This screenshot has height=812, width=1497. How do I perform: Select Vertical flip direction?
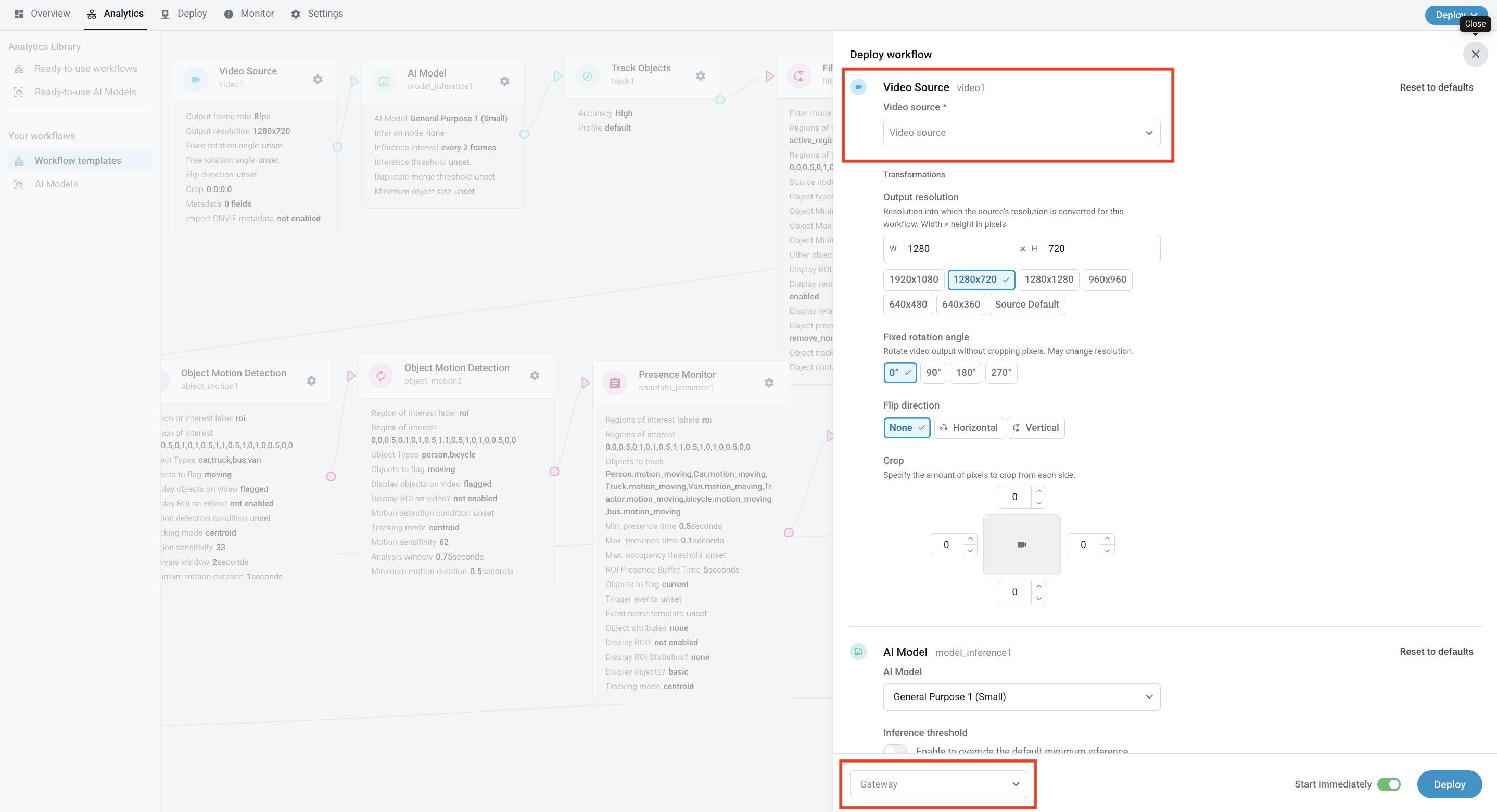[x=1036, y=428]
